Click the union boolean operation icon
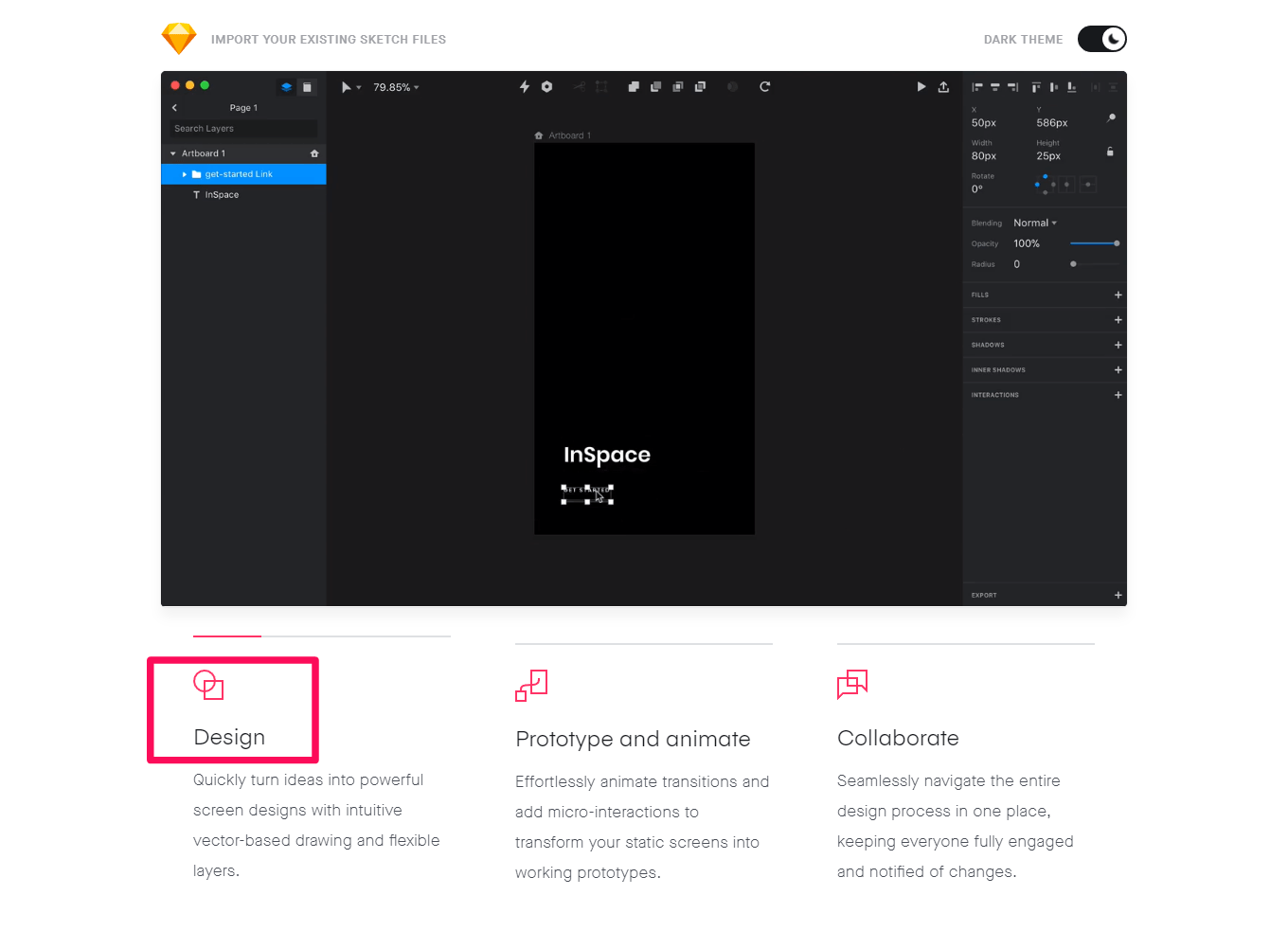Image resolution: width=1288 pixels, height=949 pixels. pos(634,86)
